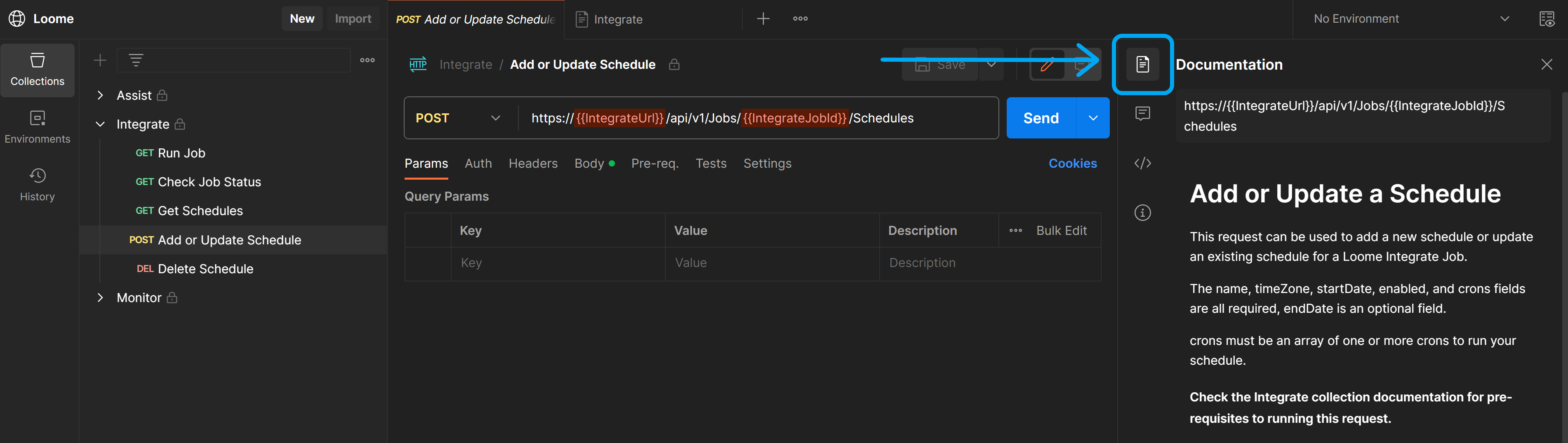This screenshot has height=443, width=1568.
Task: Open the tab bar three-dot menu
Action: pyautogui.click(x=800, y=19)
